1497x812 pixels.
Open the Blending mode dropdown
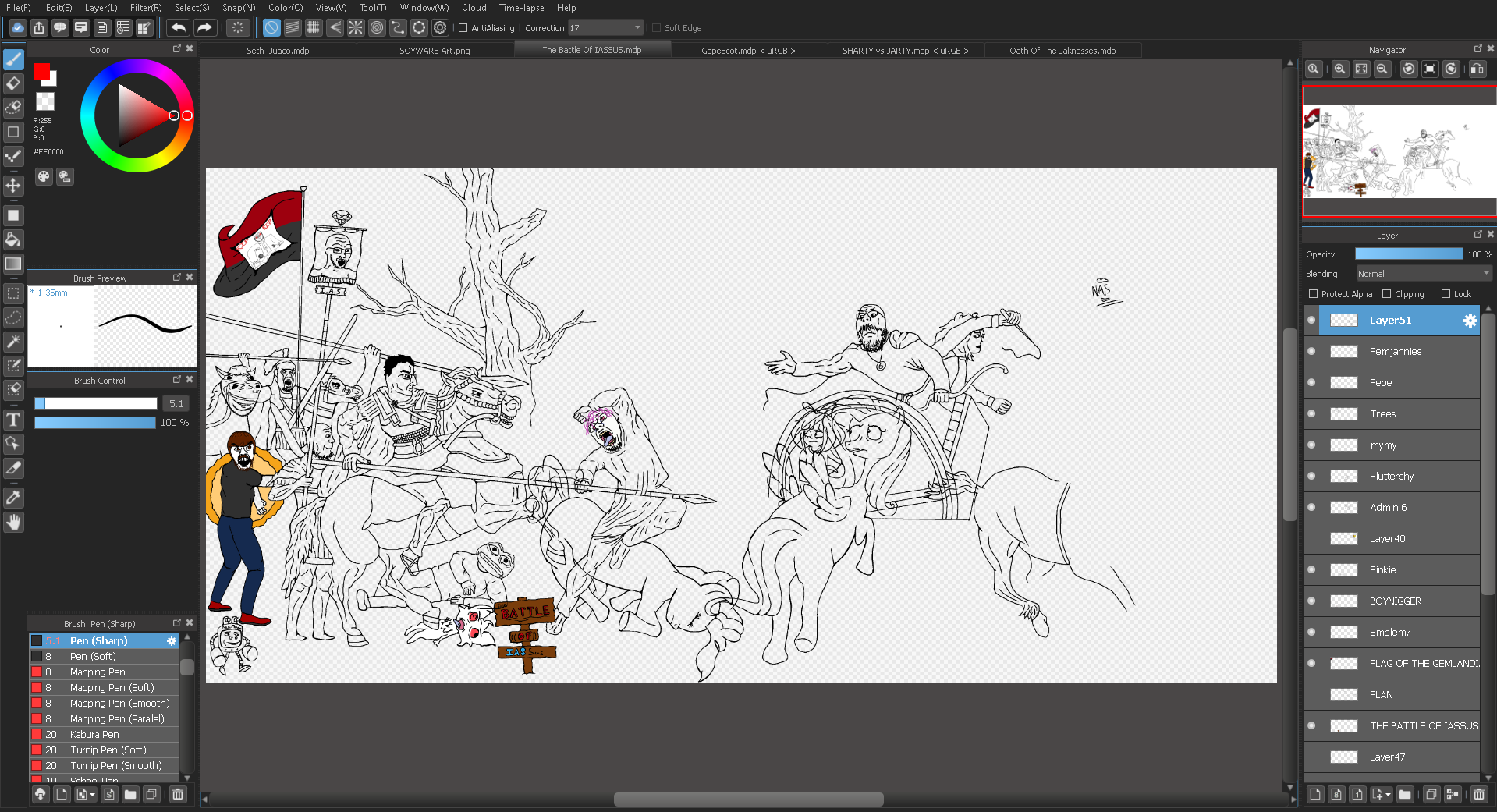[x=1423, y=274]
